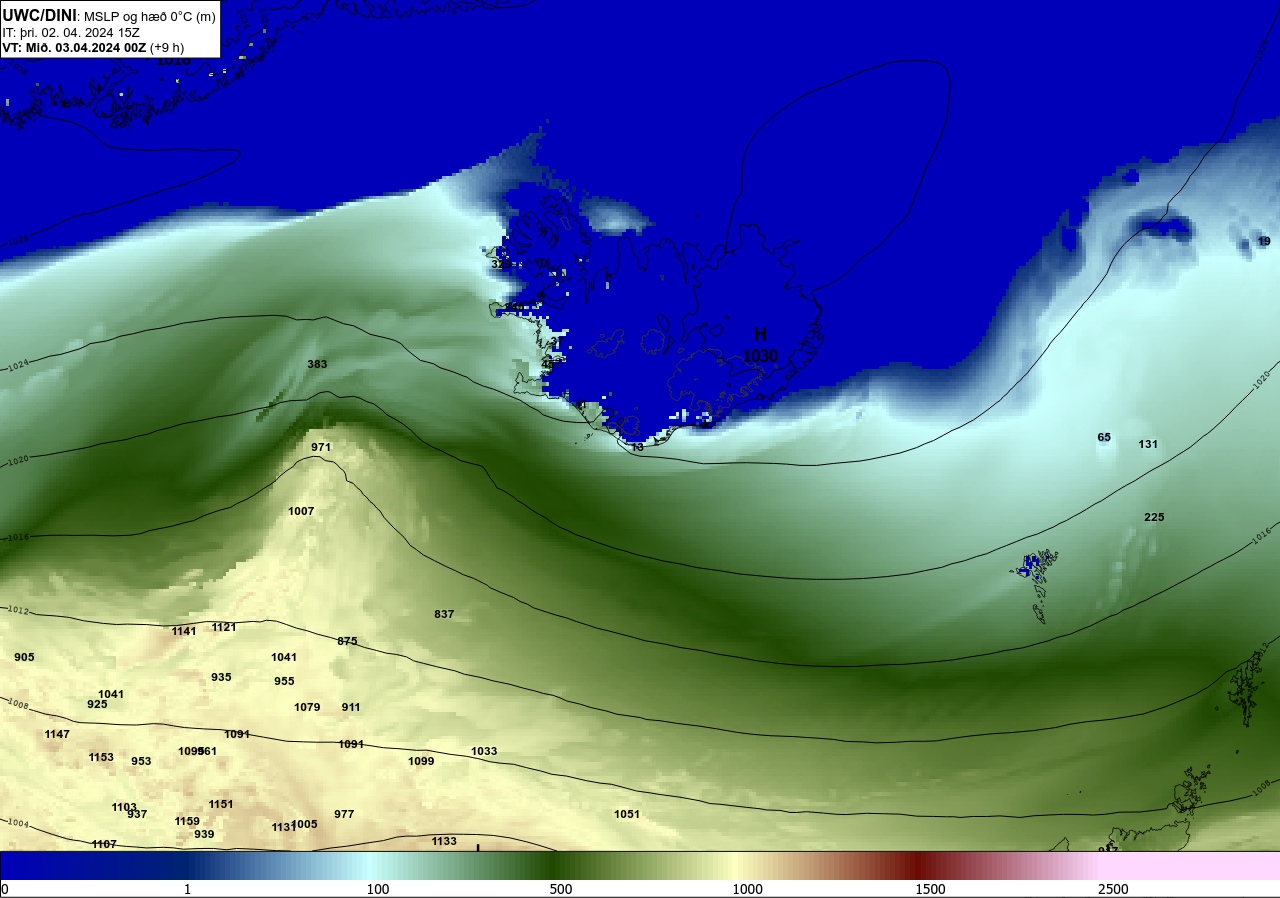Click the "VT: Mið. 03.04.2024 00Z (+9 h)" line
The height and width of the screenshot is (898, 1280).
click(93, 47)
